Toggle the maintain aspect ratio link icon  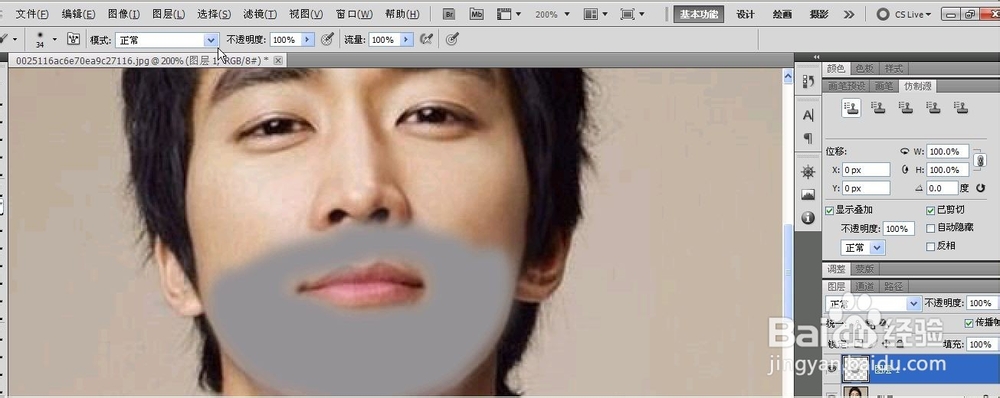tap(980, 161)
